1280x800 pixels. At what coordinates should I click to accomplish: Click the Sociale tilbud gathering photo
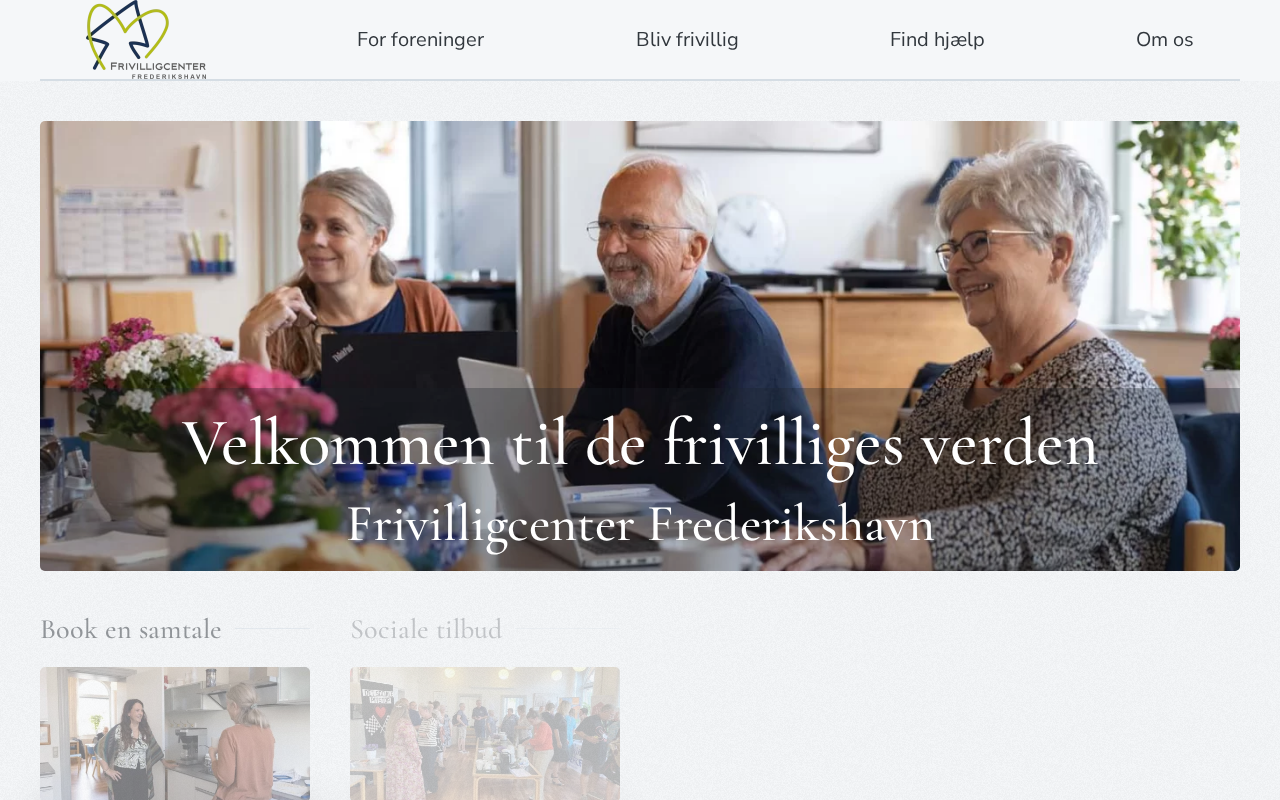click(x=485, y=733)
